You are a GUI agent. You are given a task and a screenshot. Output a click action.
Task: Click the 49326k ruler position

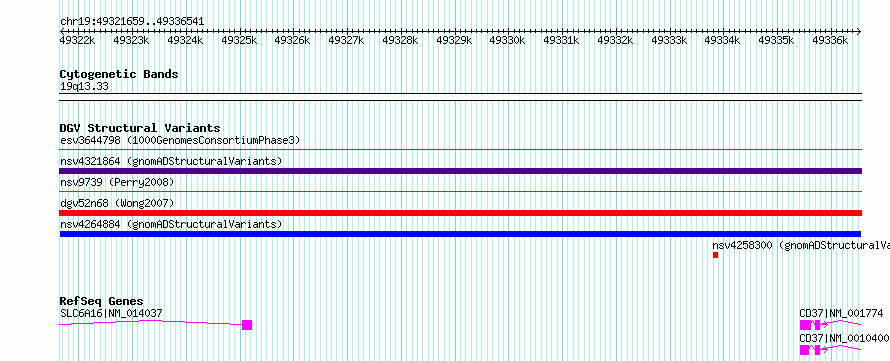(292, 40)
